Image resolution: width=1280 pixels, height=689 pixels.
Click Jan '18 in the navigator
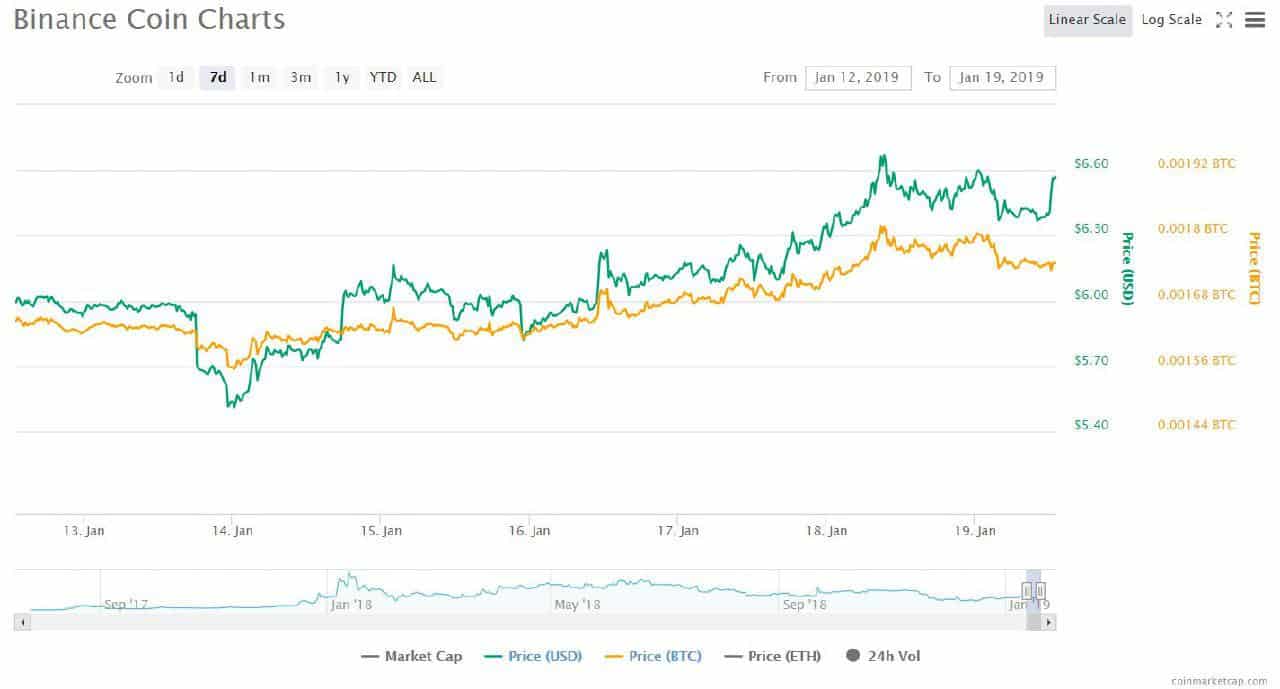351,605
